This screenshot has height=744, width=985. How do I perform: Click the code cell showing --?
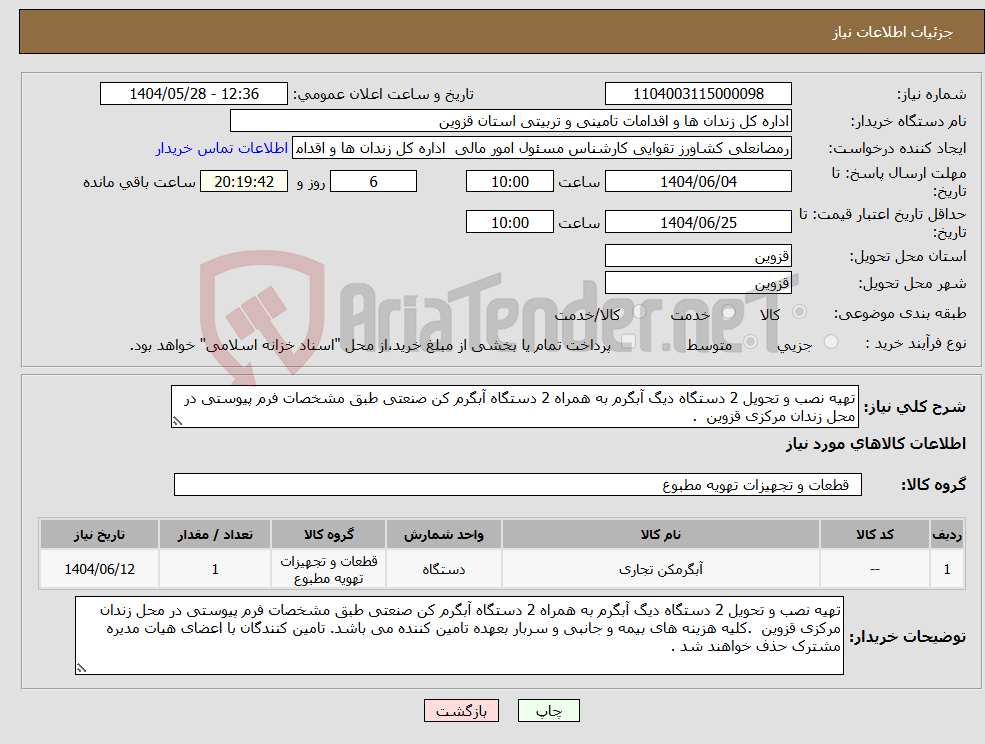[x=874, y=569]
